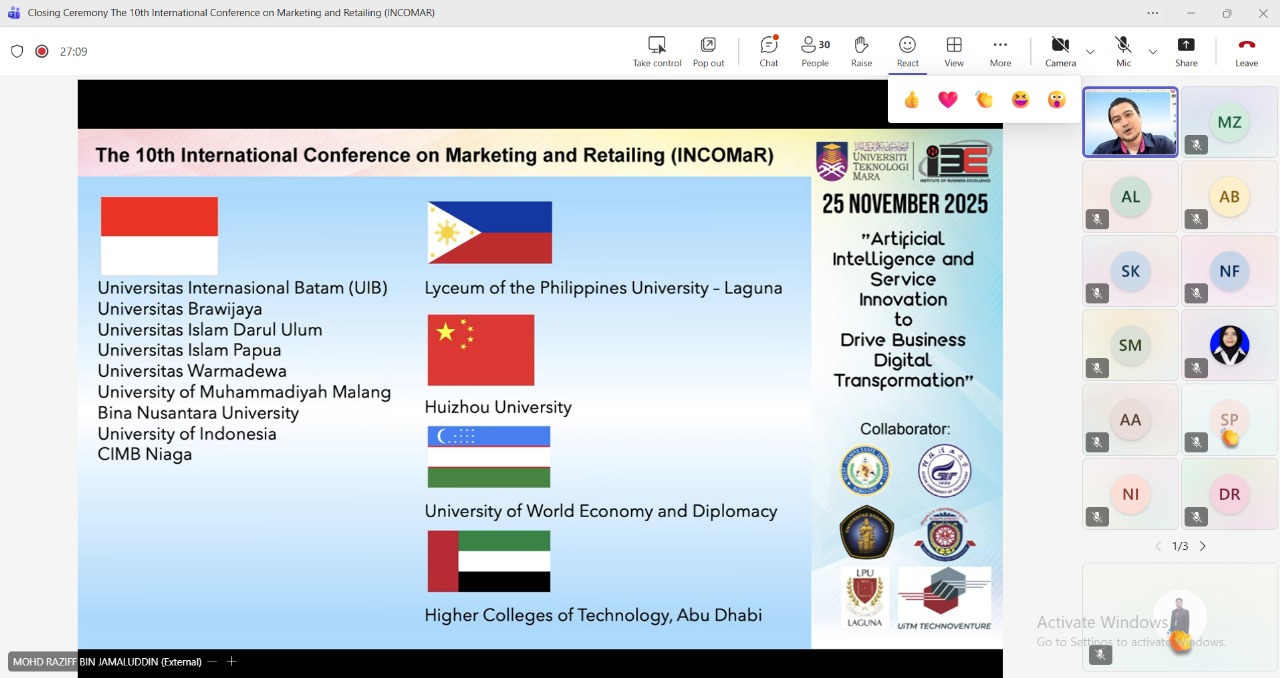Open the meeting Chat panel
This screenshot has height=678, width=1280.
point(768,51)
